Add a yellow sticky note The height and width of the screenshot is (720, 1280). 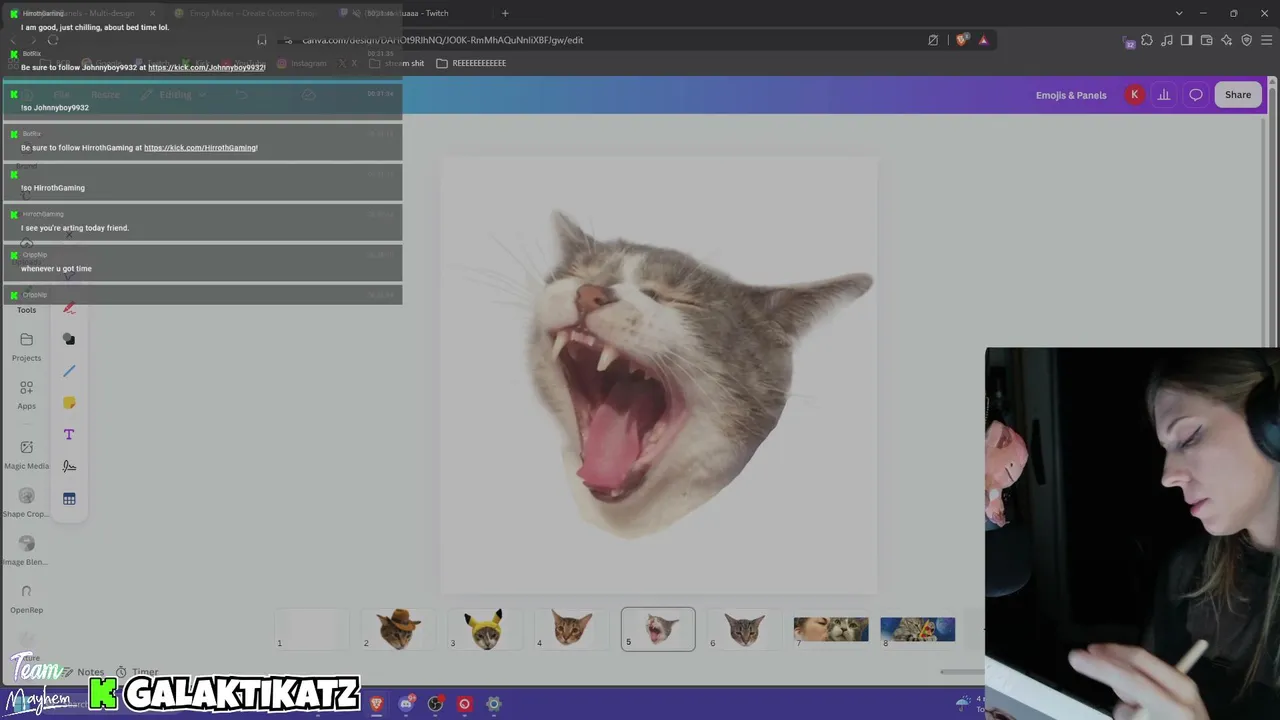(x=69, y=403)
